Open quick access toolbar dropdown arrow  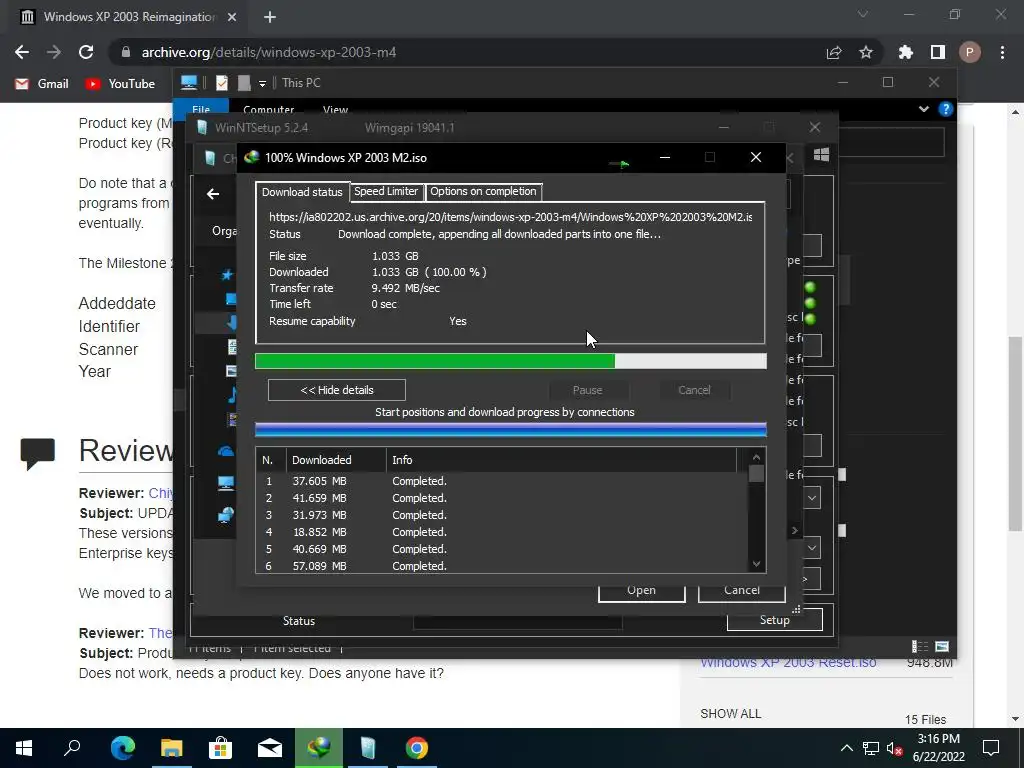click(262, 84)
